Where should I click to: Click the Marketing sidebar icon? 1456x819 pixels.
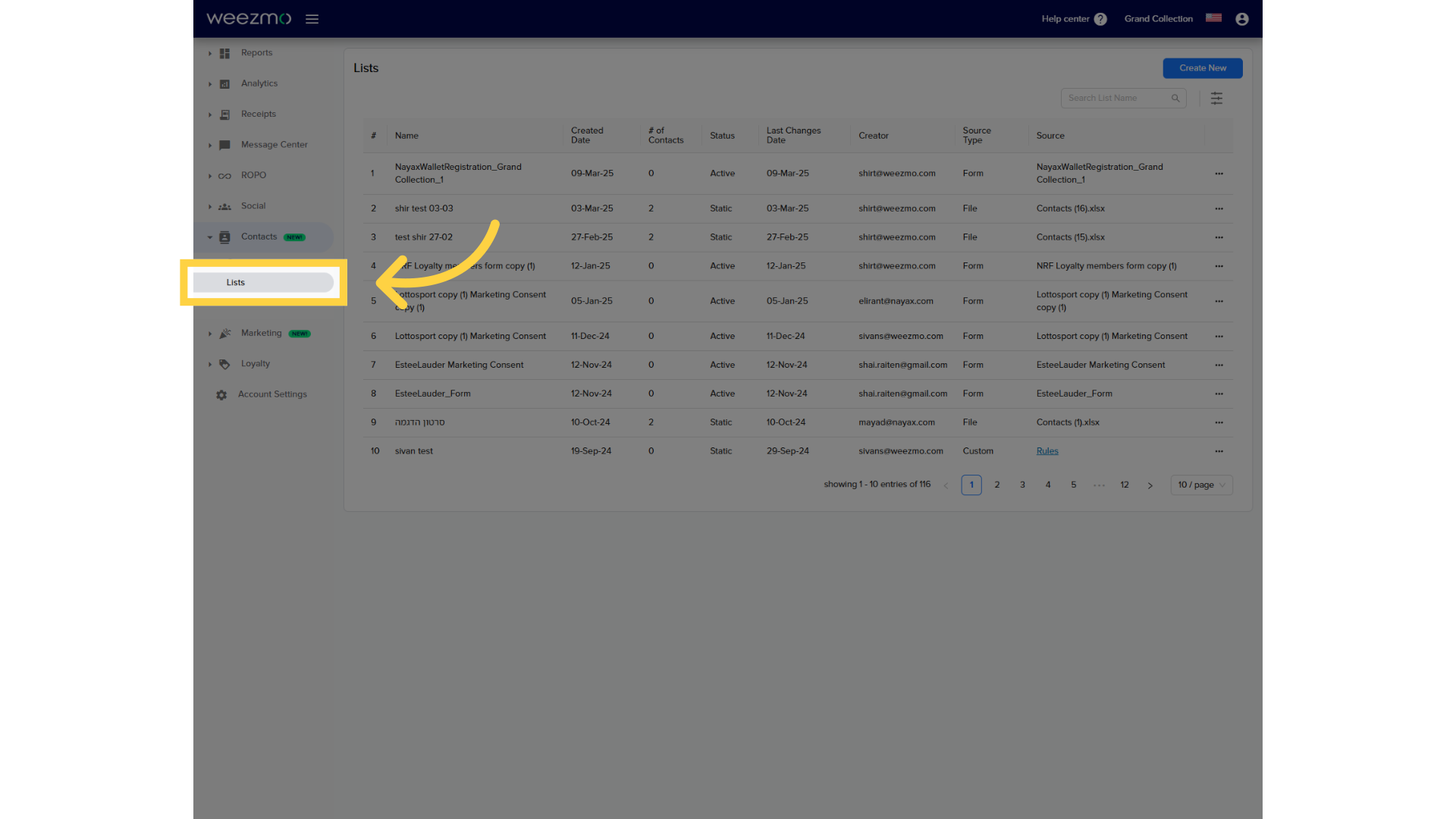coord(224,334)
